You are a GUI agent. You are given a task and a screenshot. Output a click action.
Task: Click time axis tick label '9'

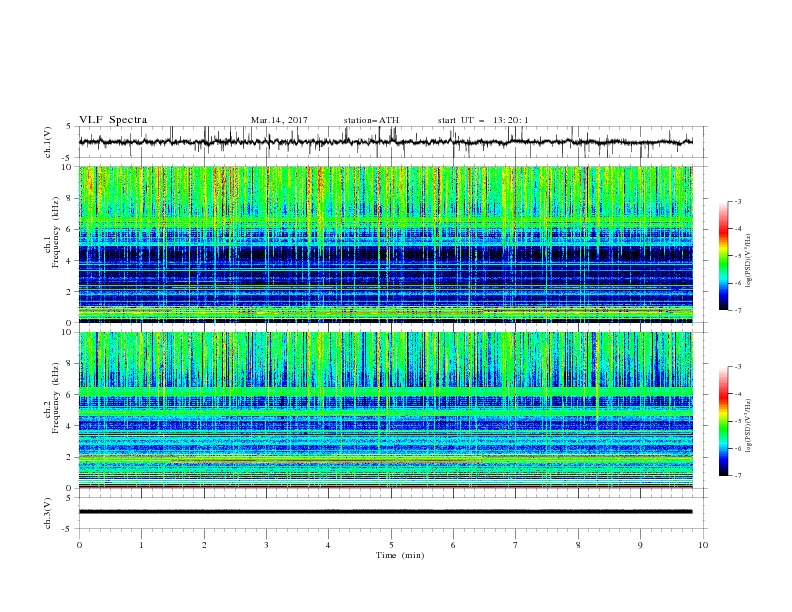[640, 545]
